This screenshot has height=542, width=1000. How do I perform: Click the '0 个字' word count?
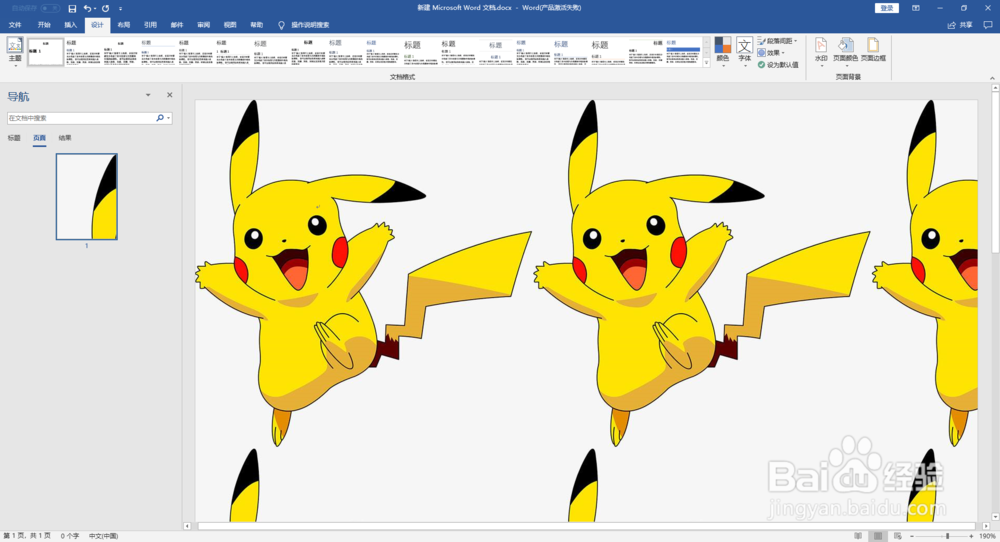70,536
